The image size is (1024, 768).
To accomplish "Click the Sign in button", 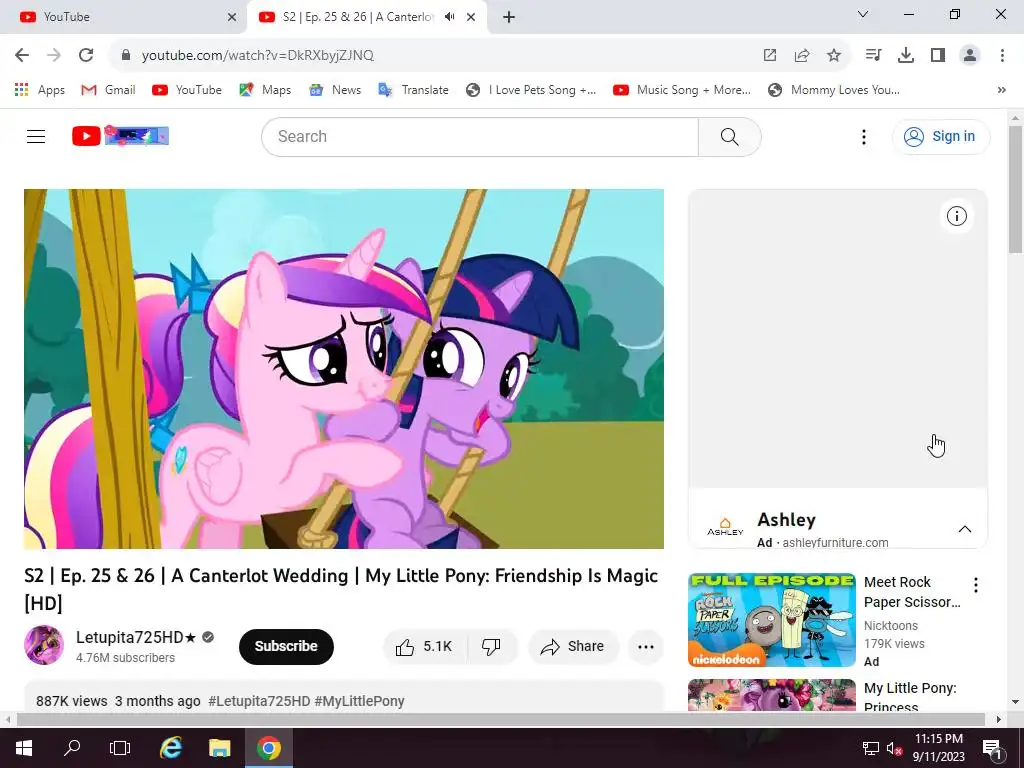I will tap(941, 136).
